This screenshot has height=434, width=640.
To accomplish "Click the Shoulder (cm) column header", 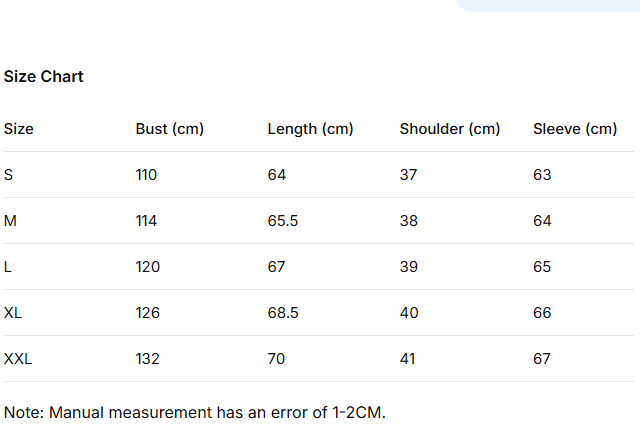I will tap(450, 129).
